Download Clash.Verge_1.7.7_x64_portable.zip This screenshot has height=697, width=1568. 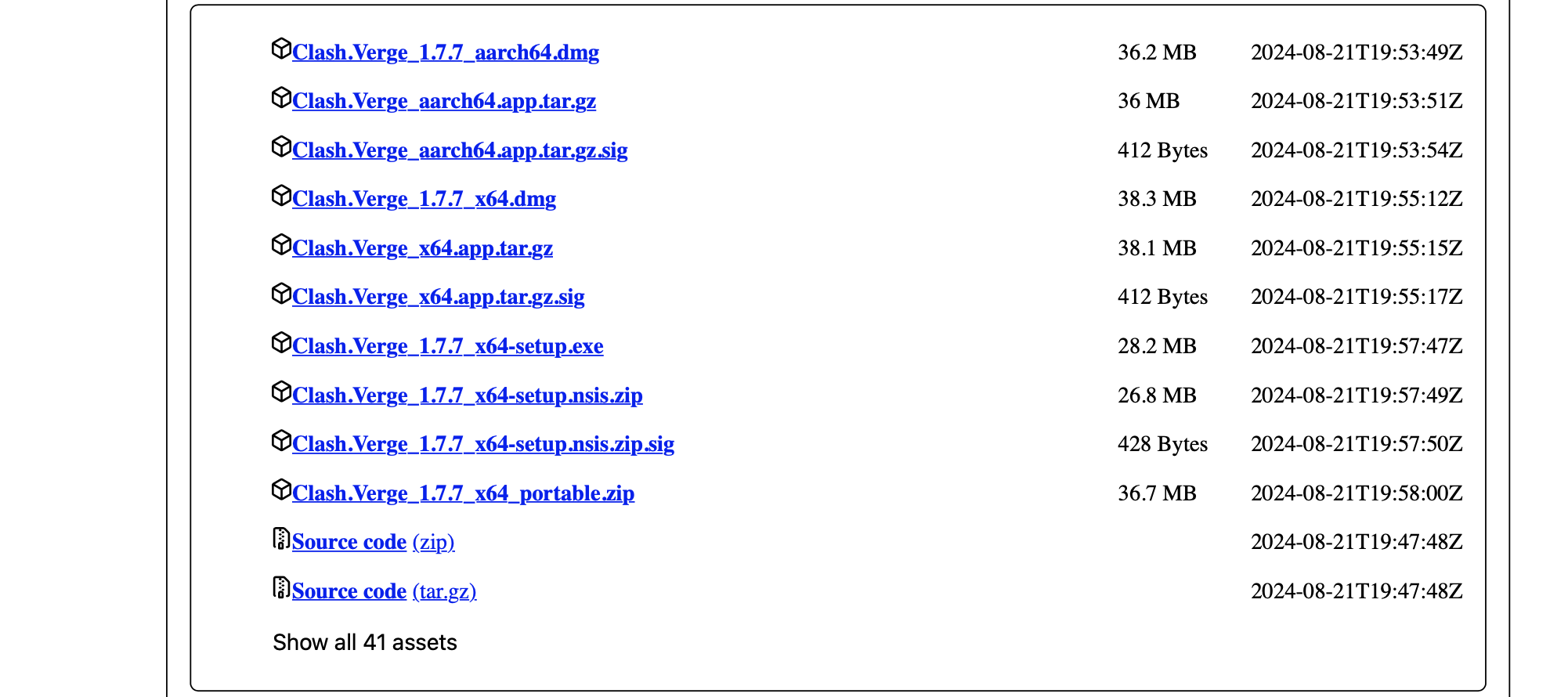pyautogui.click(x=464, y=493)
